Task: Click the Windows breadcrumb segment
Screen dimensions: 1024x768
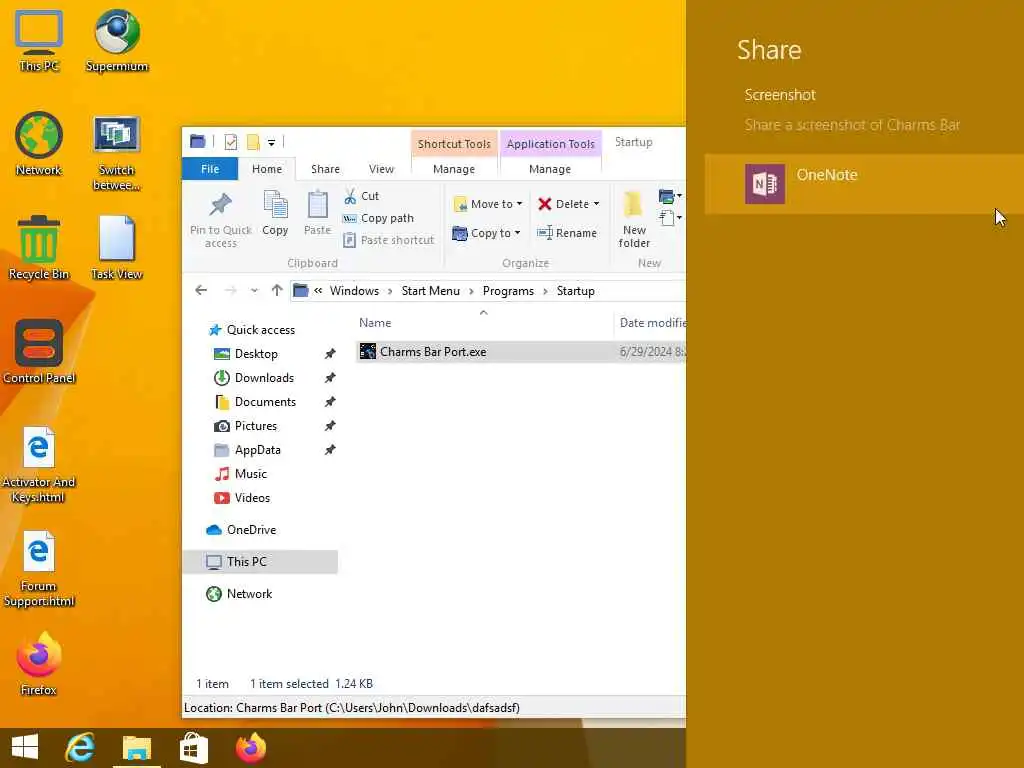Action: [x=354, y=291]
